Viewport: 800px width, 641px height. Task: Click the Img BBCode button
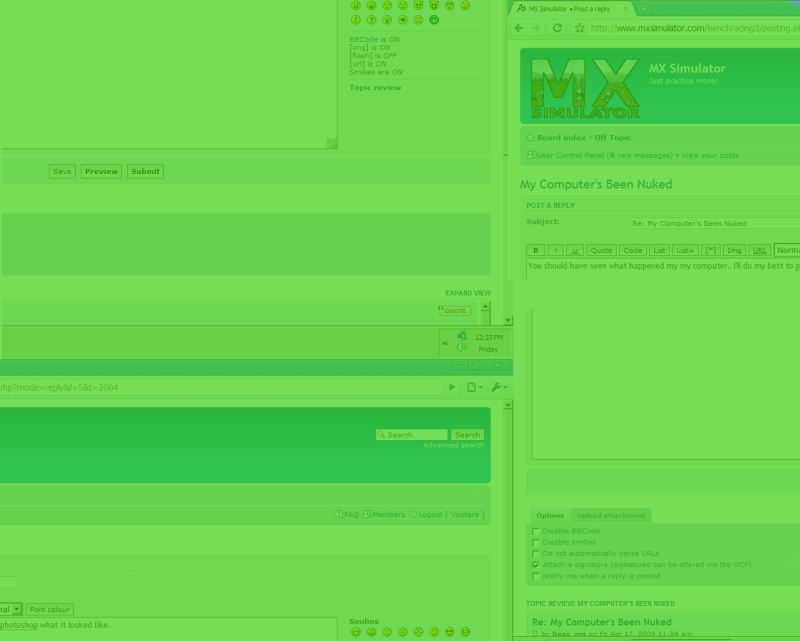pyautogui.click(x=735, y=250)
